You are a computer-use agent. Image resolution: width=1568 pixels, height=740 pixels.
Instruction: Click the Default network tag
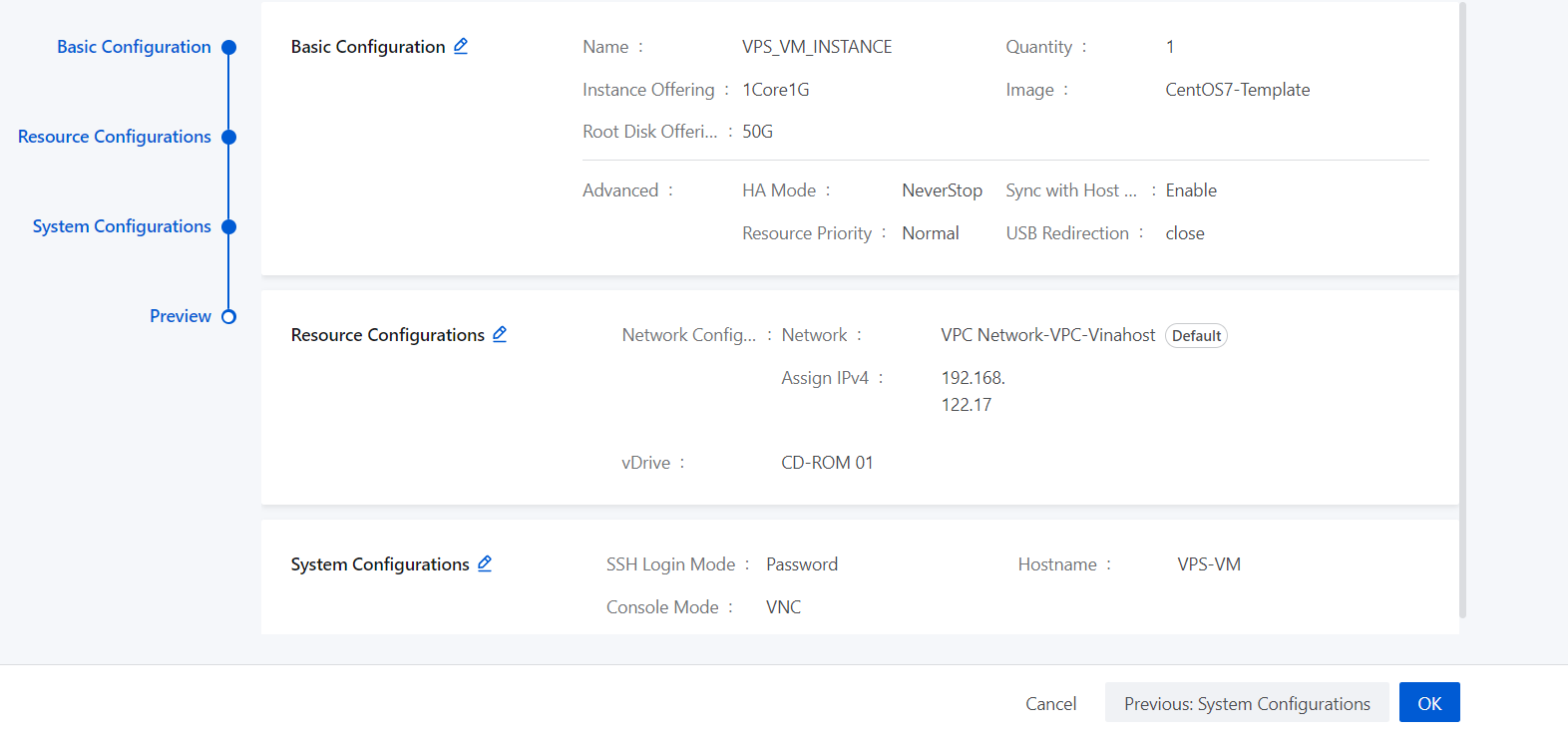pos(1196,336)
